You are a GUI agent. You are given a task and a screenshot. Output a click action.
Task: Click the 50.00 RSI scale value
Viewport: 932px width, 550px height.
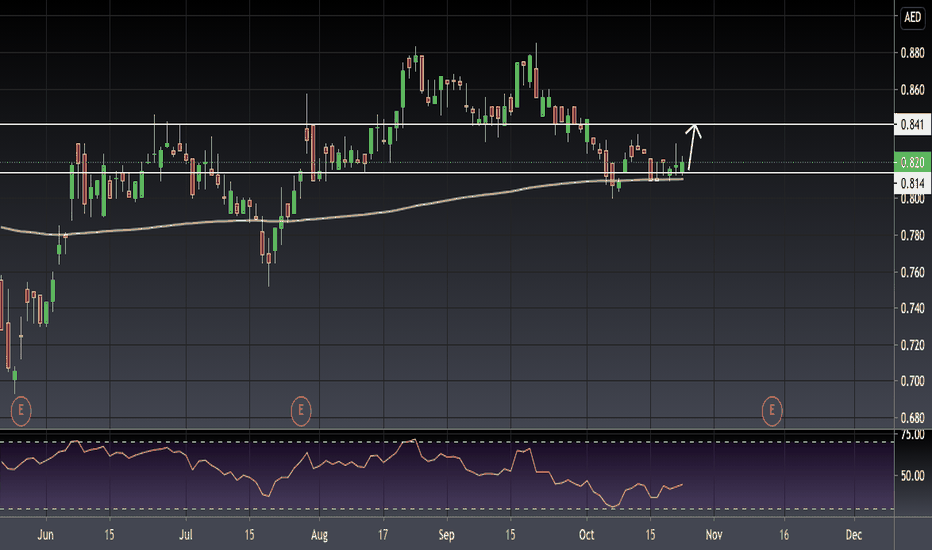point(912,476)
